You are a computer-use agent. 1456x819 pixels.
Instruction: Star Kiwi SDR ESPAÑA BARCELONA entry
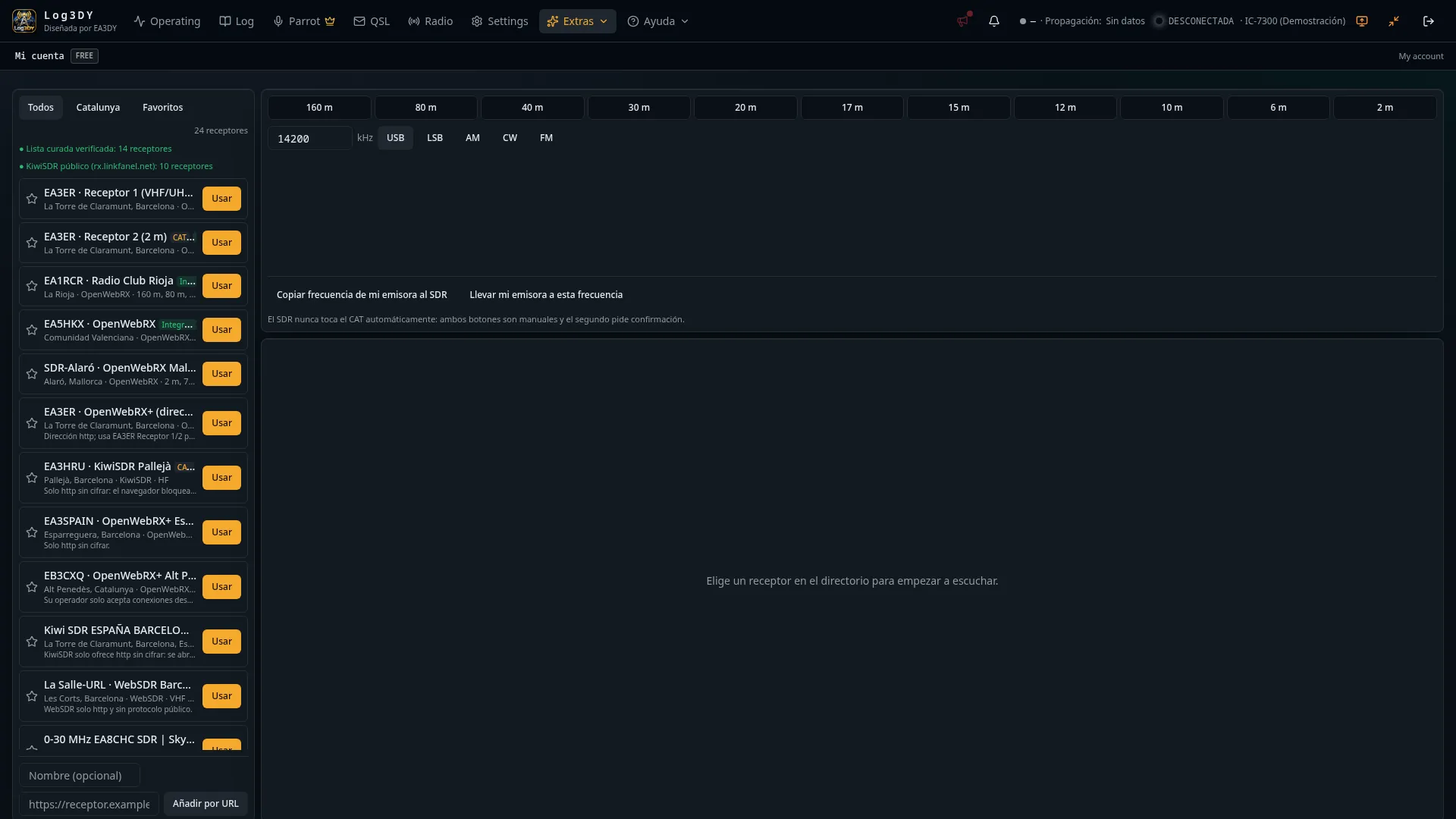click(32, 642)
